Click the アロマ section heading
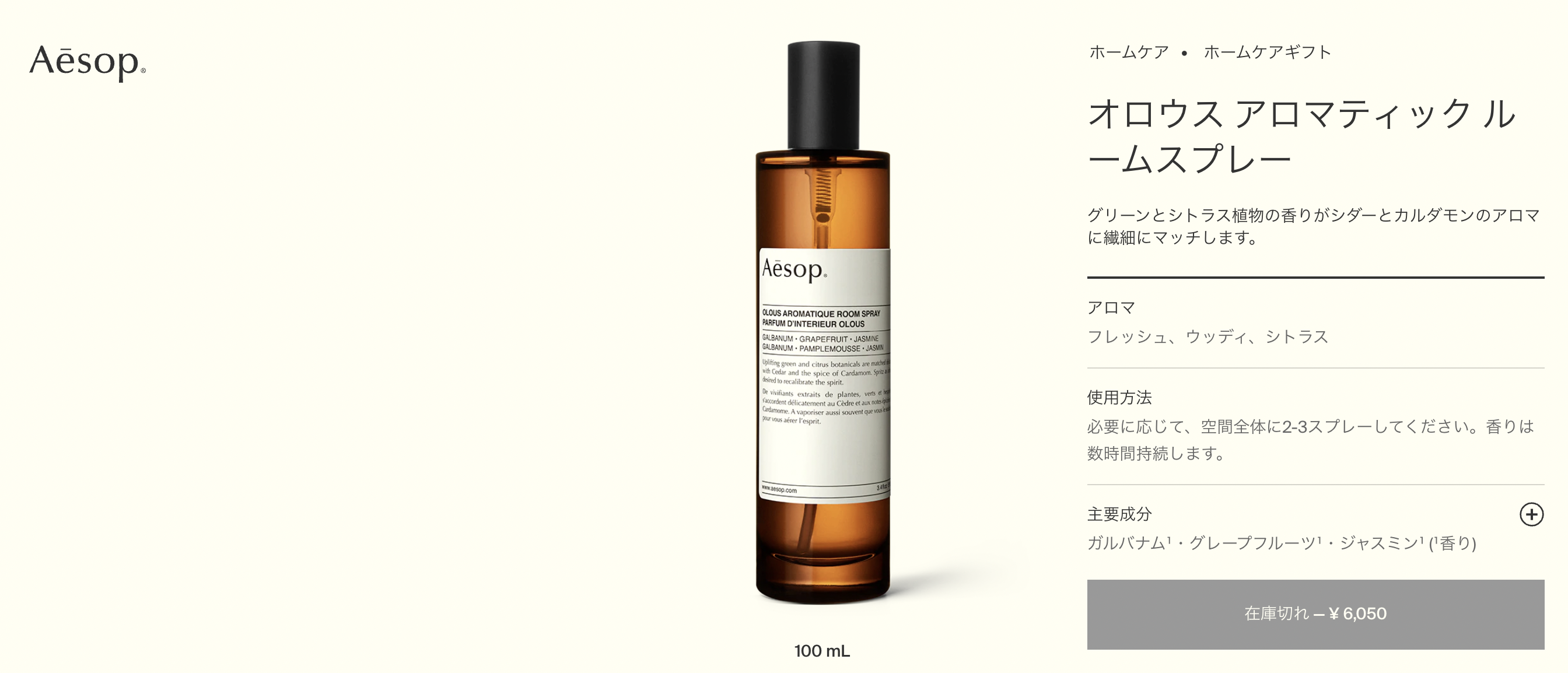1568x673 pixels. pos(1111,308)
